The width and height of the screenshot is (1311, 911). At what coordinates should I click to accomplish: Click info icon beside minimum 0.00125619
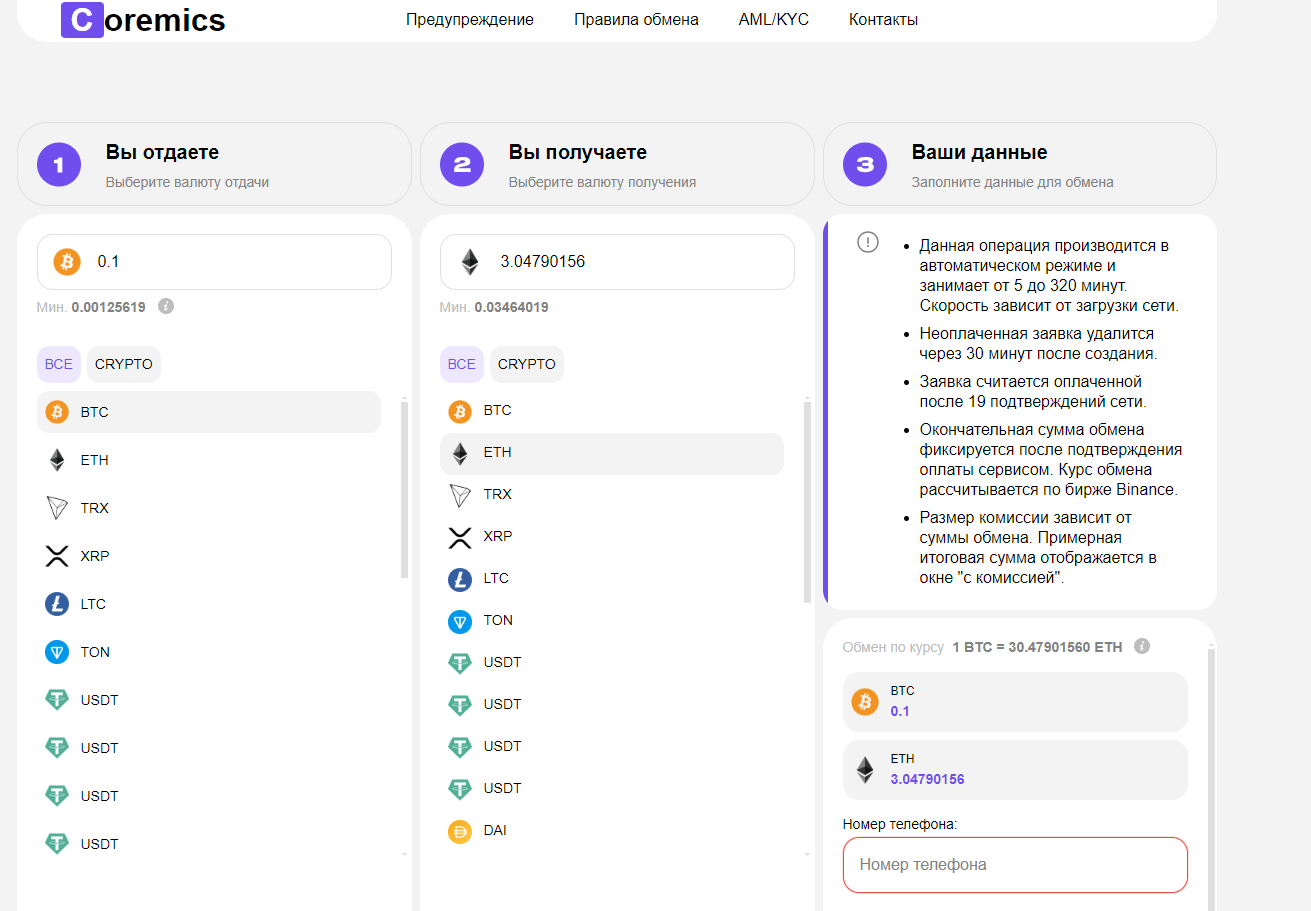coord(166,306)
